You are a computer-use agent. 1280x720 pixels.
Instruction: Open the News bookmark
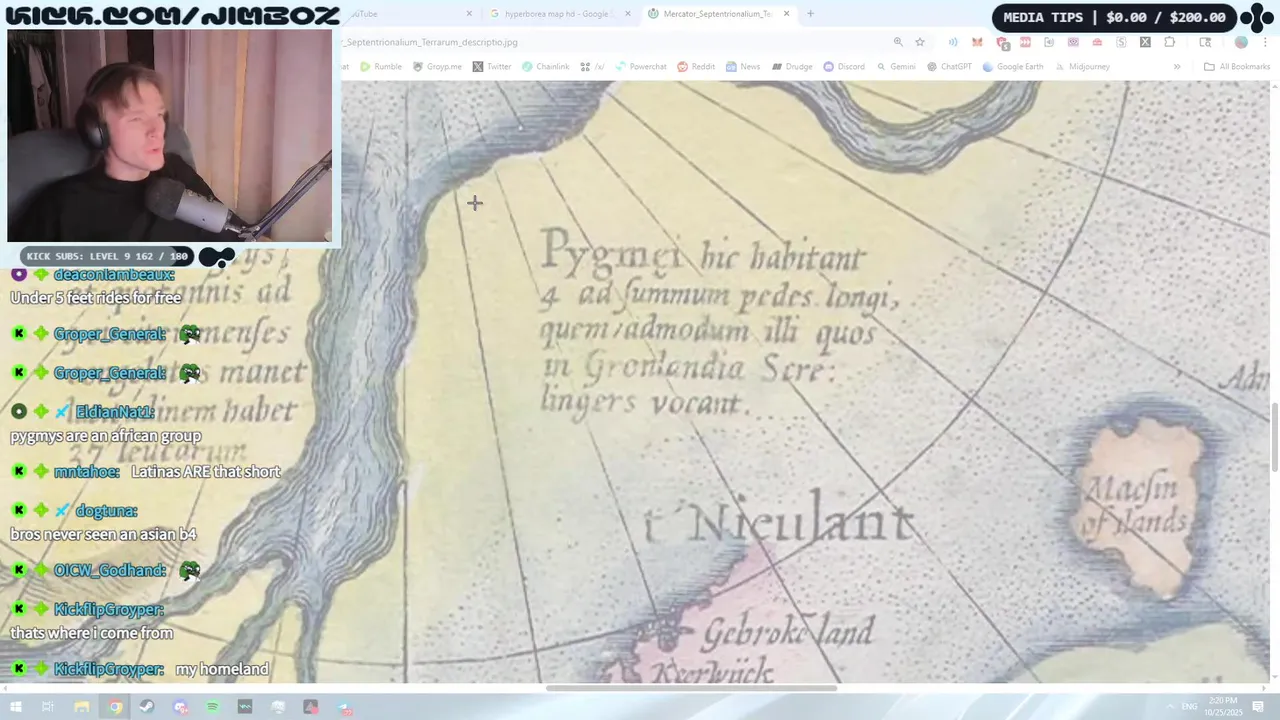click(x=743, y=67)
